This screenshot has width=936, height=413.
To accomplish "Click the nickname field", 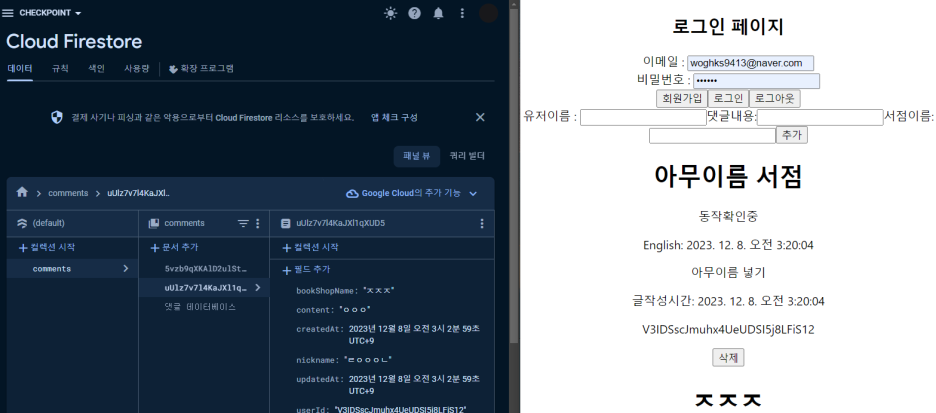I will coord(344,360).
